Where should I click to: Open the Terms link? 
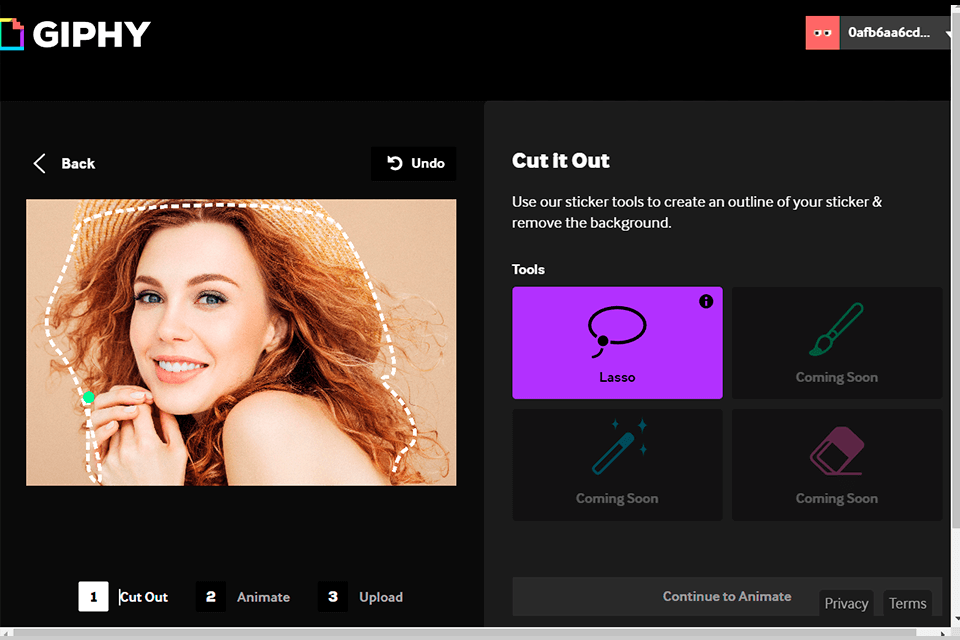point(907,603)
